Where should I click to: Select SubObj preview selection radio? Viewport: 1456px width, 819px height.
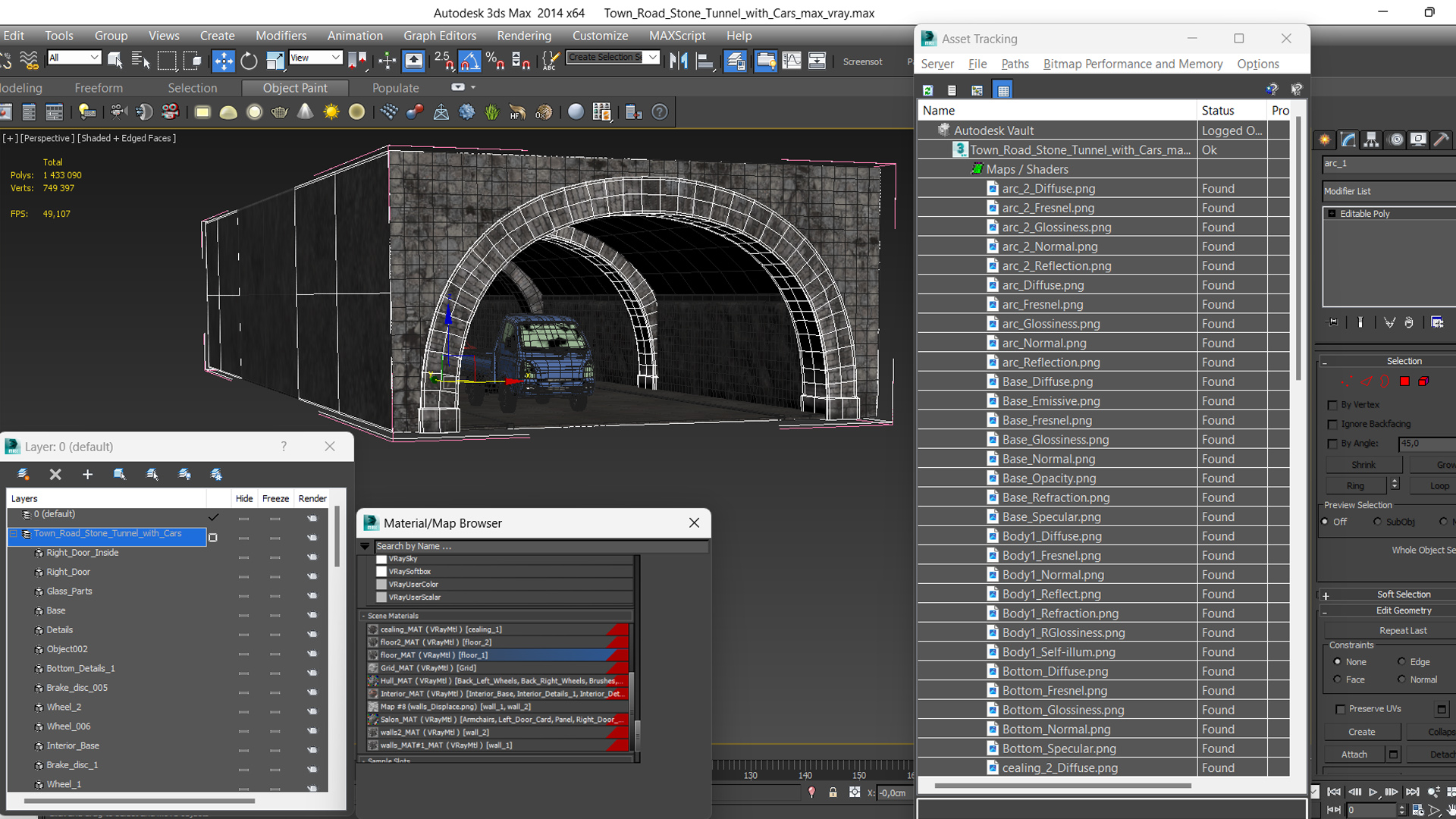pyautogui.click(x=1377, y=522)
